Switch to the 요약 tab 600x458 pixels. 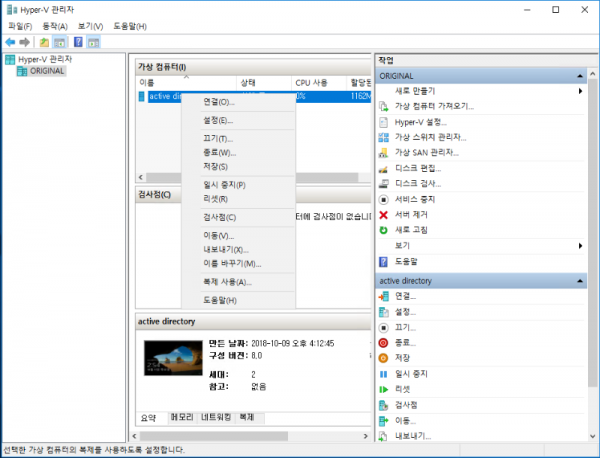[148, 418]
